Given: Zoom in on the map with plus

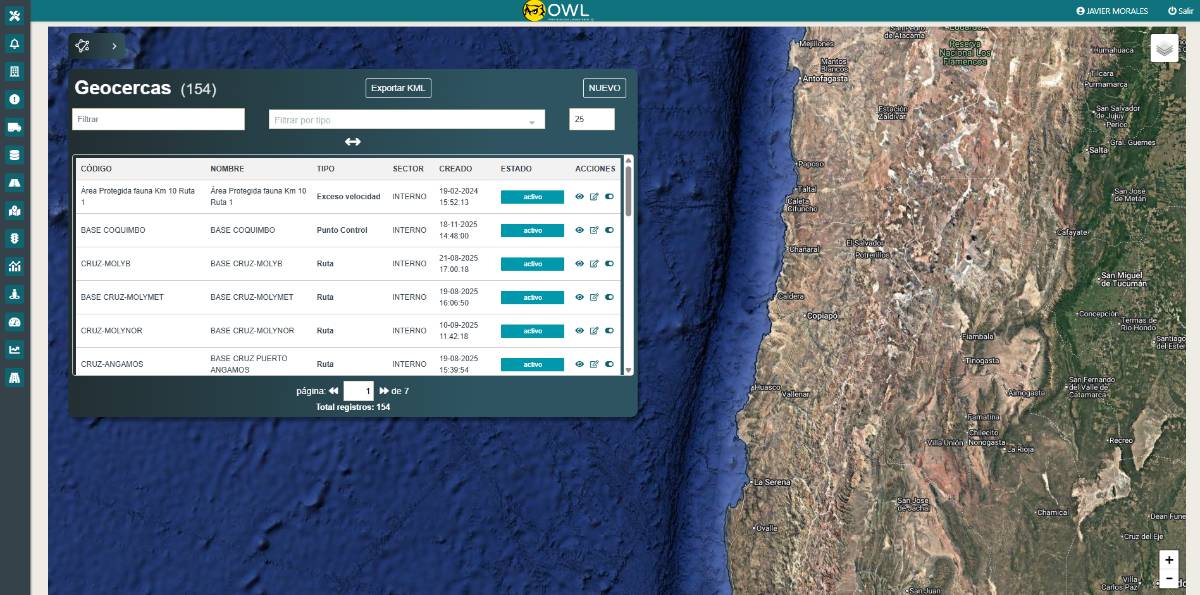Looking at the screenshot, I should click(x=1169, y=560).
